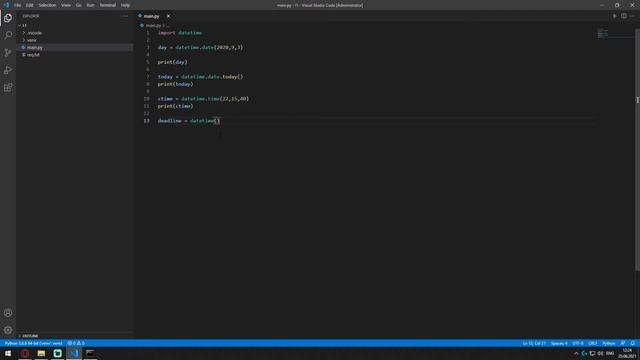
Task: Click the feedback icon in status bar
Action: pyautogui.click(x=623, y=343)
